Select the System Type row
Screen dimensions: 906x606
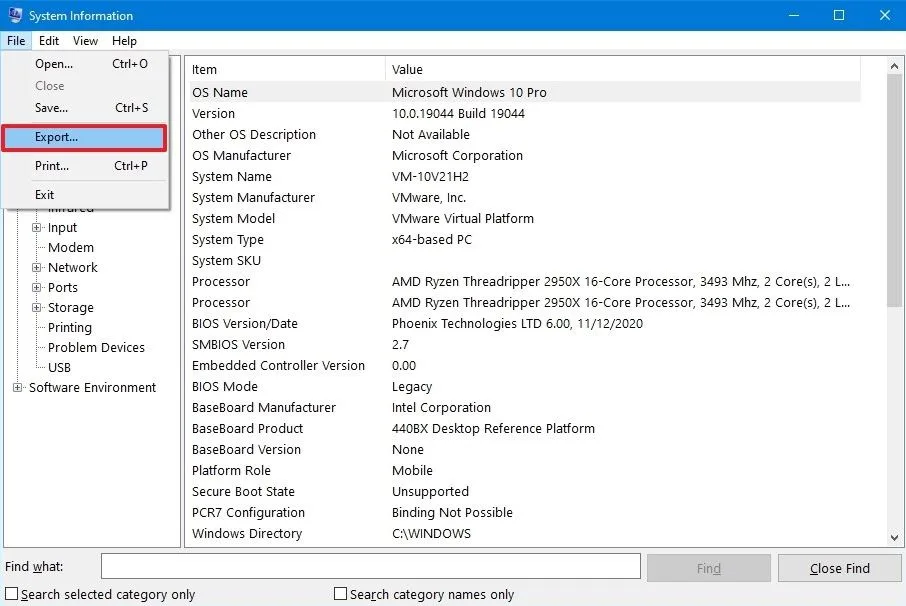click(525, 240)
